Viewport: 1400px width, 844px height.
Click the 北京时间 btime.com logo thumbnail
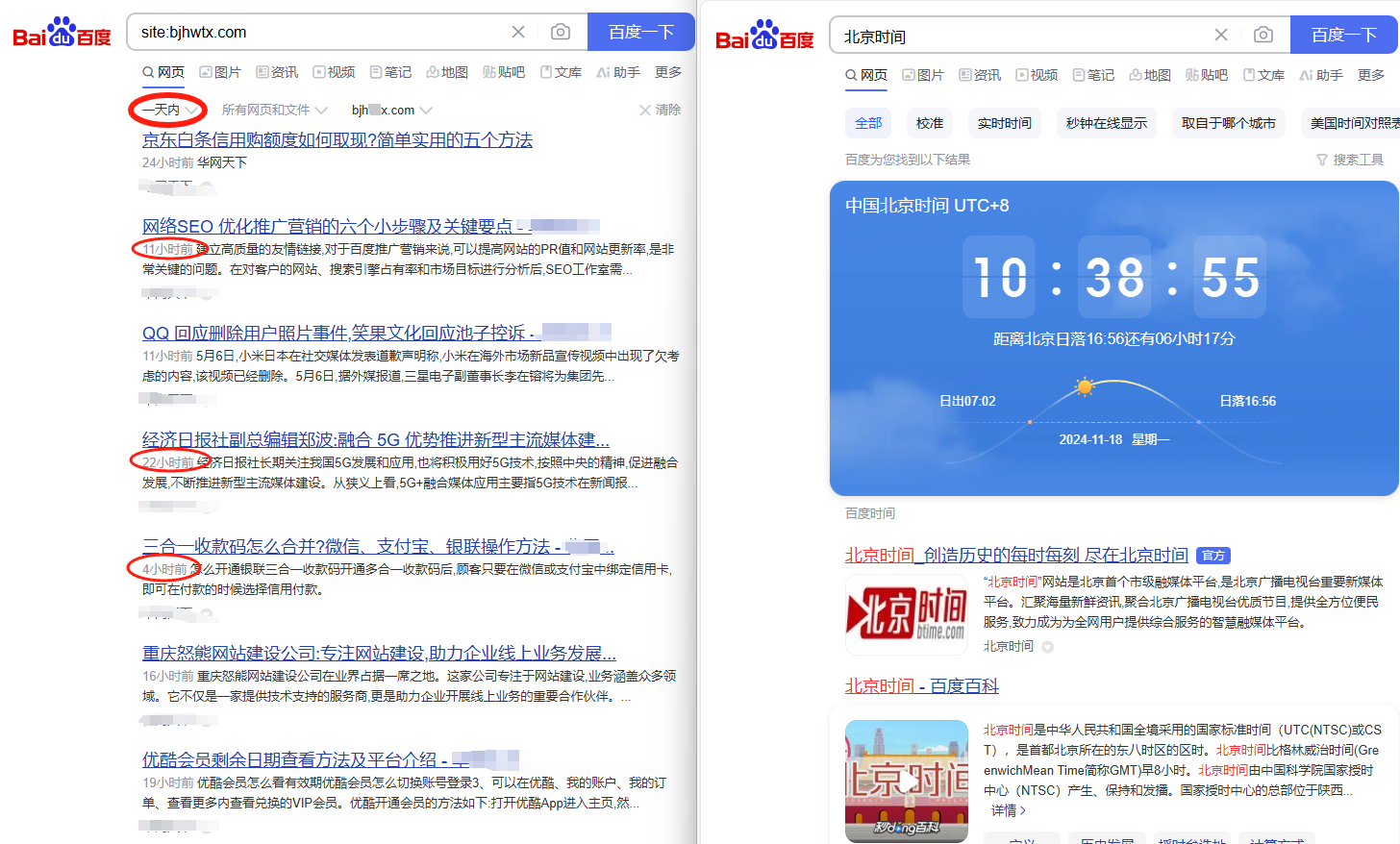coord(907,615)
